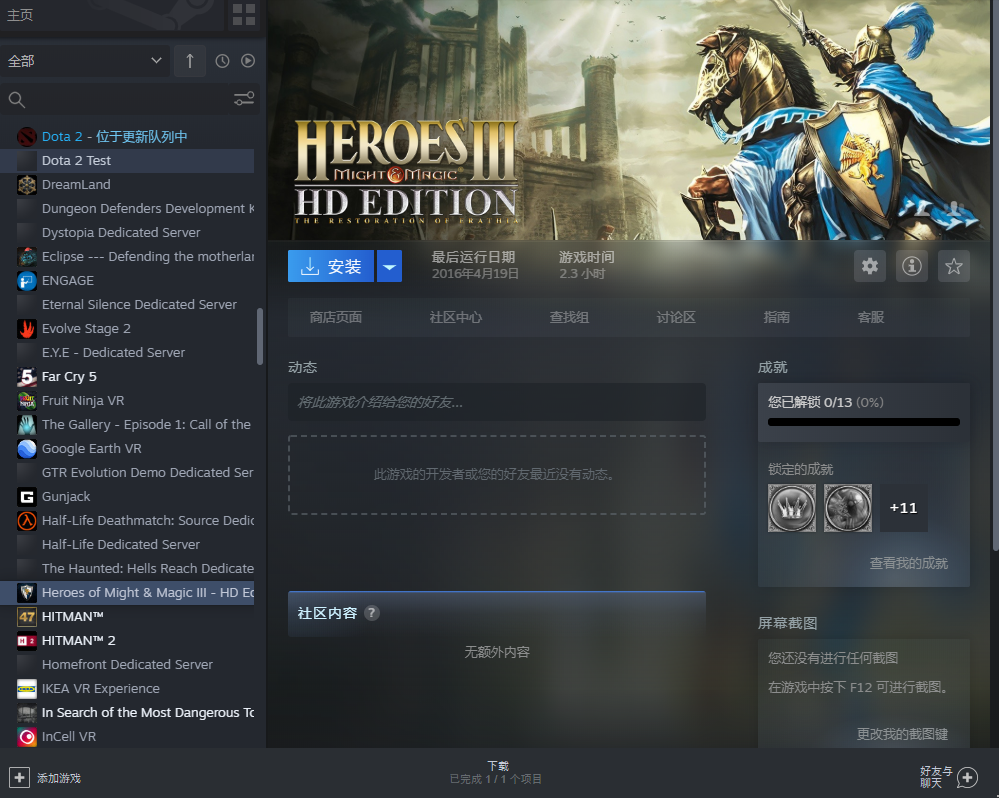Image resolution: width=999 pixels, height=798 pixels.
Task: Click The Gallery Episode 1 icon
Action: 27,425
